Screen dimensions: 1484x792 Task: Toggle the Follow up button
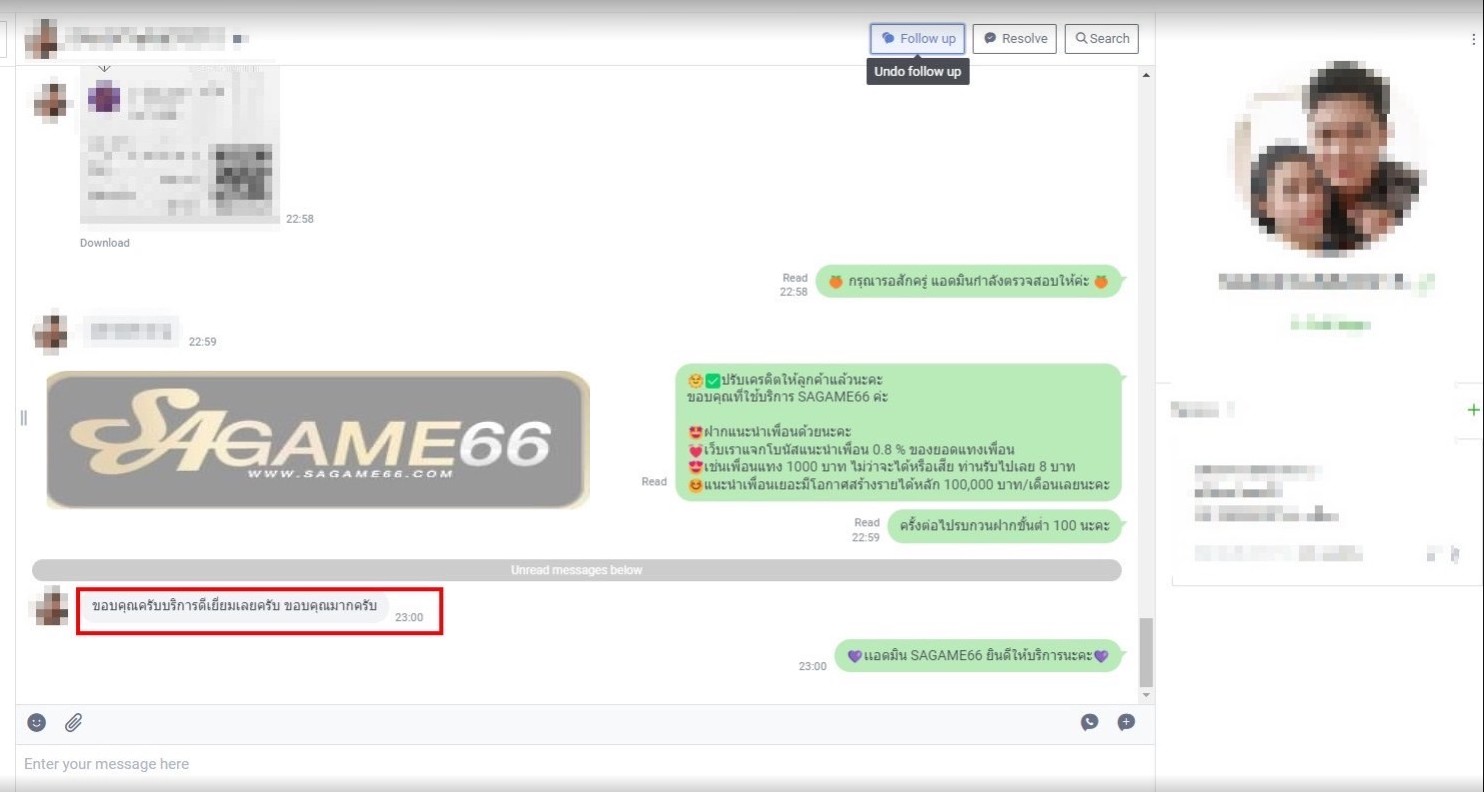pyautogui.click(x=917, y=39)
